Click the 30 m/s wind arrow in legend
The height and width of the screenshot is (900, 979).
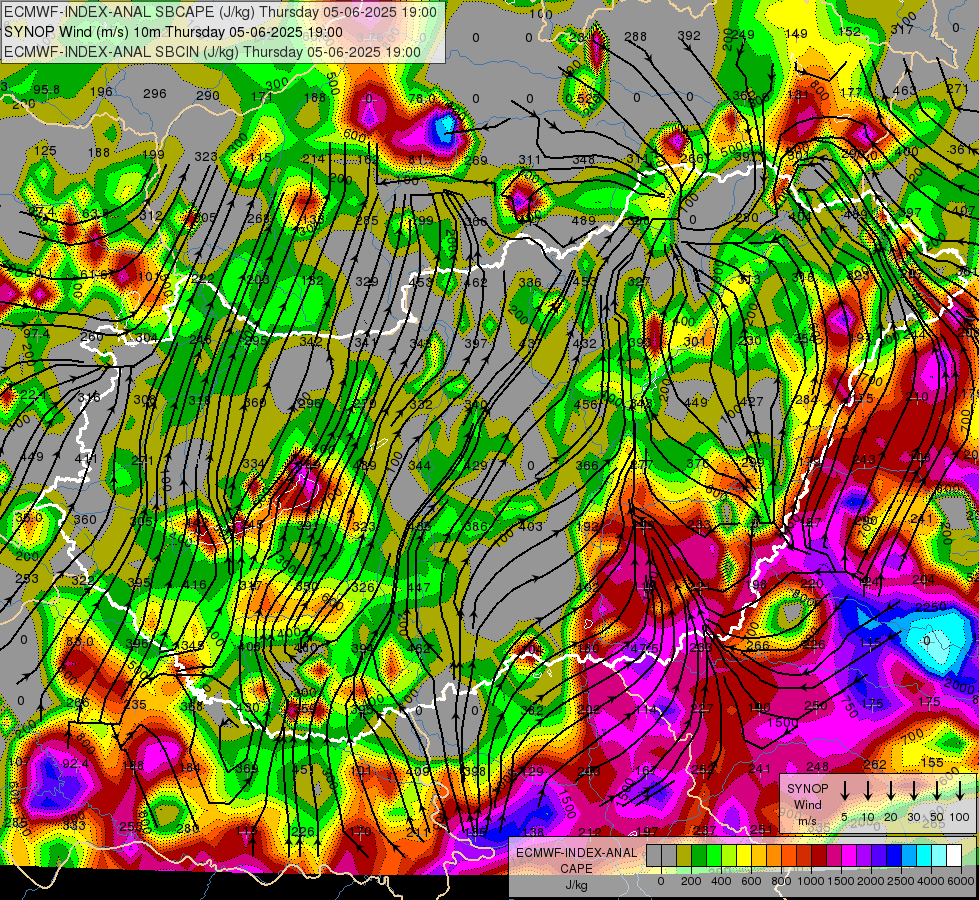tap(913, 791)
